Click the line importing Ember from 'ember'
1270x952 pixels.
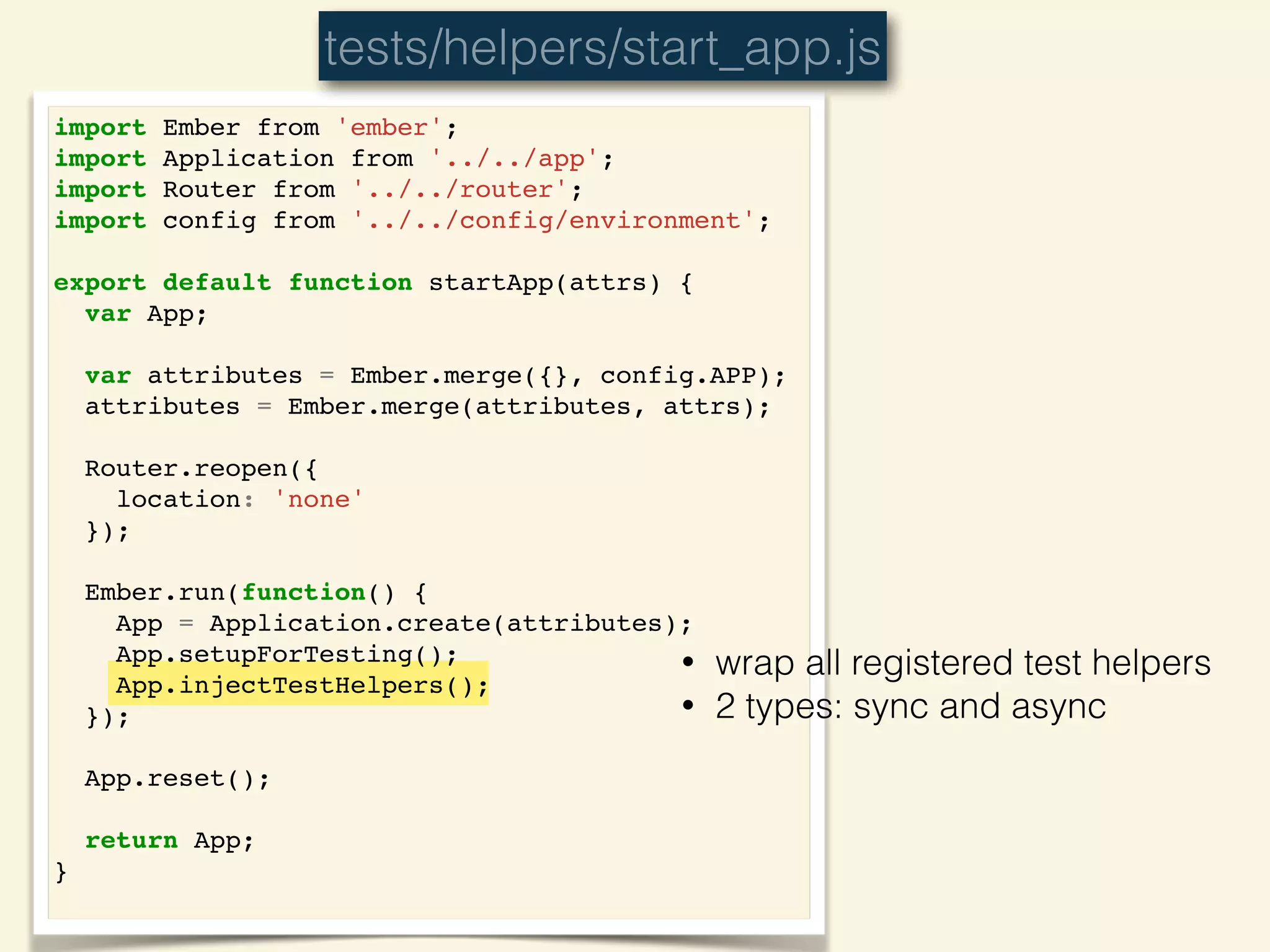[255, 128]
